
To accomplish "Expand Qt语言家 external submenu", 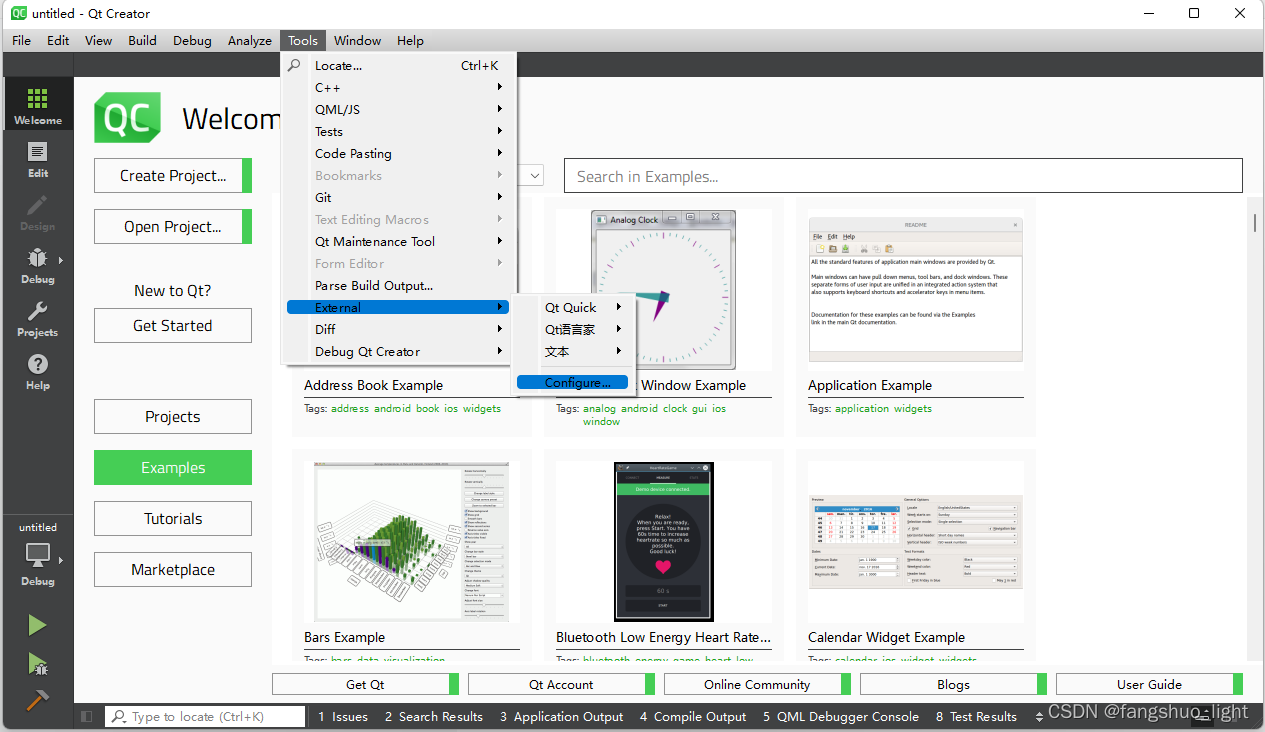I will point(572,330).
